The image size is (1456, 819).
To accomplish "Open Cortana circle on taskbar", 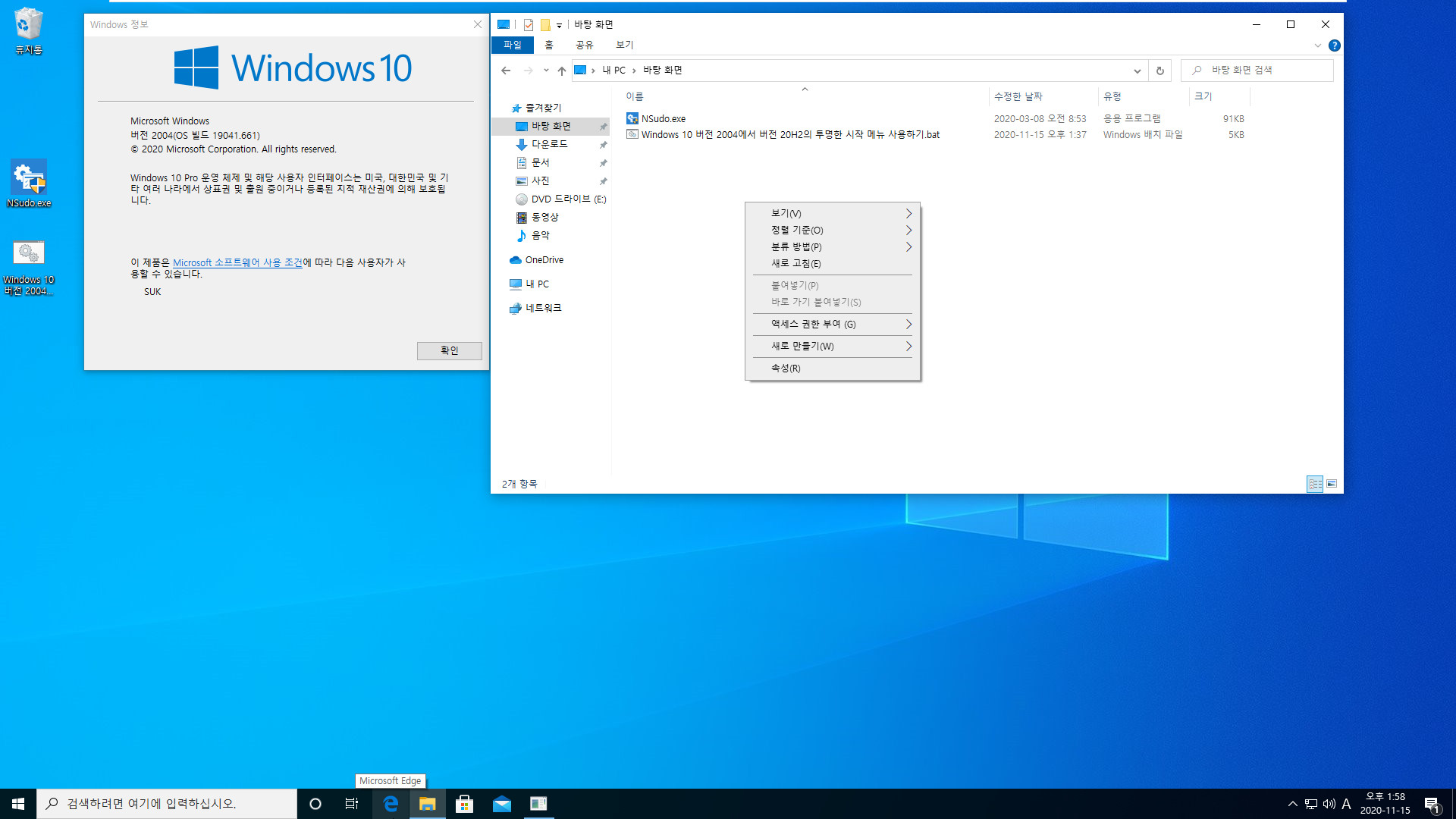I will 315,804.
